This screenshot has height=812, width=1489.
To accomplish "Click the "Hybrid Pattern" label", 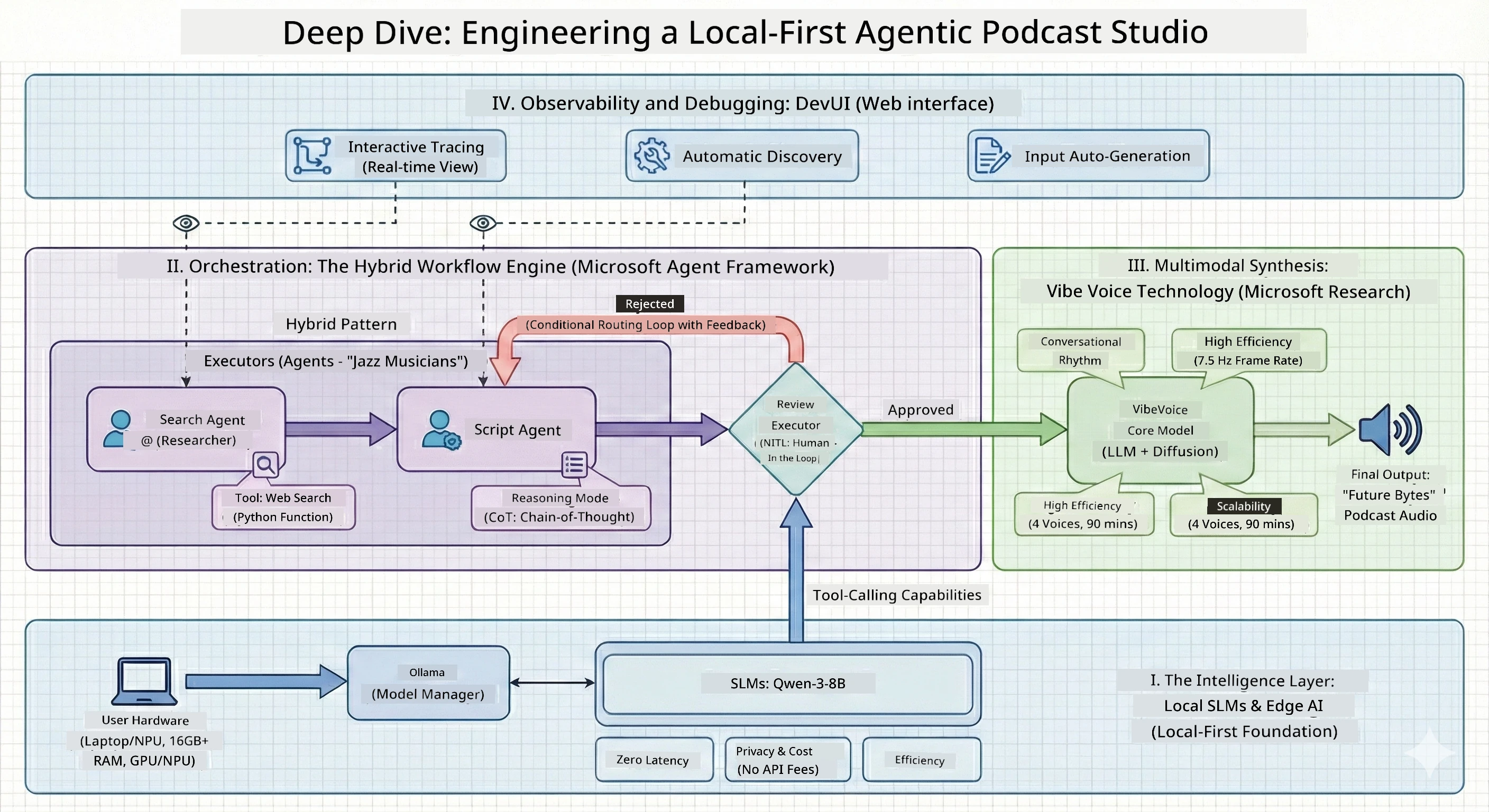I will click(x=341, y=324).
